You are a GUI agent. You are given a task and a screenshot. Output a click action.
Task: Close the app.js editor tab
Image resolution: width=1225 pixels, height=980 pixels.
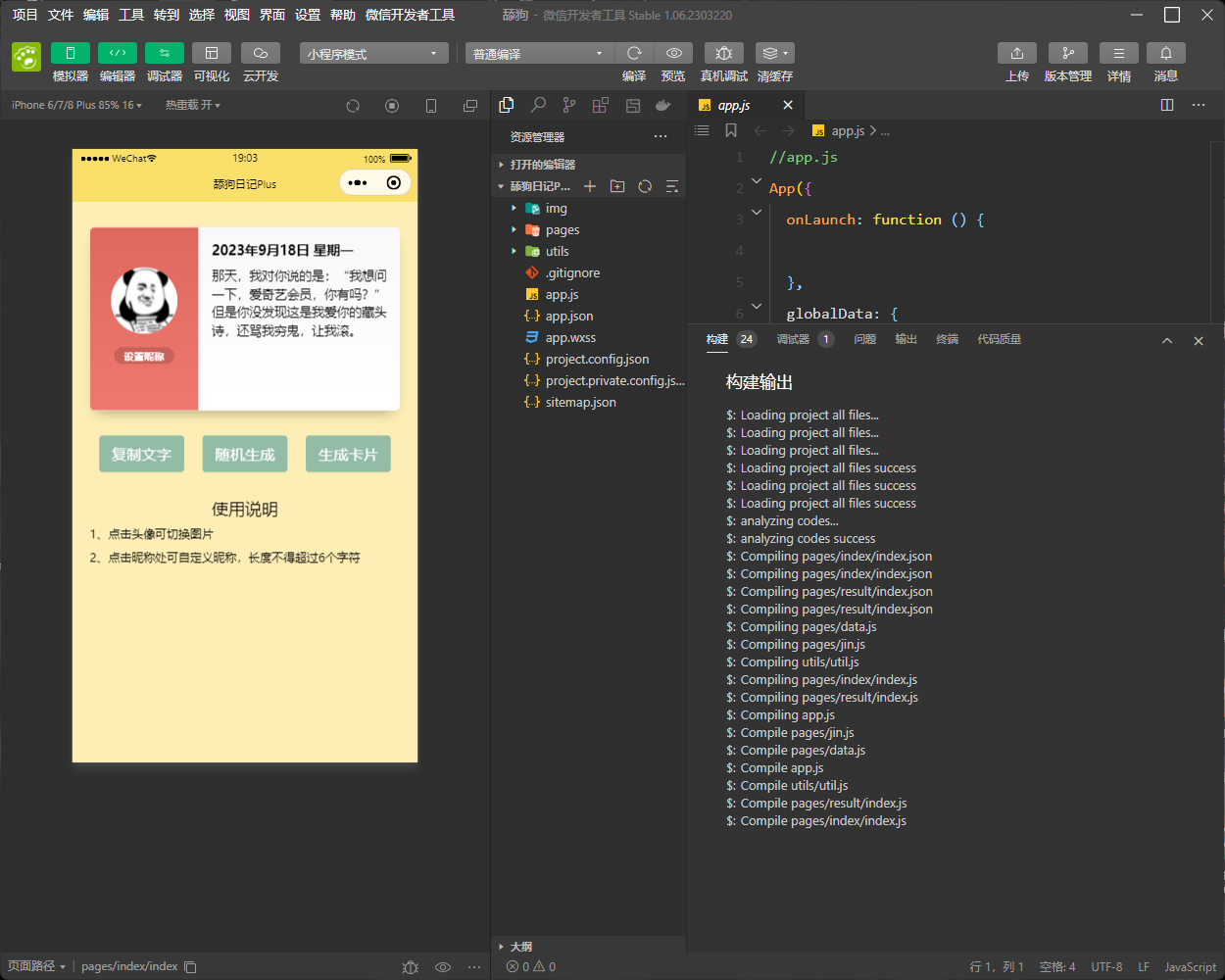(x=788, y=105)
